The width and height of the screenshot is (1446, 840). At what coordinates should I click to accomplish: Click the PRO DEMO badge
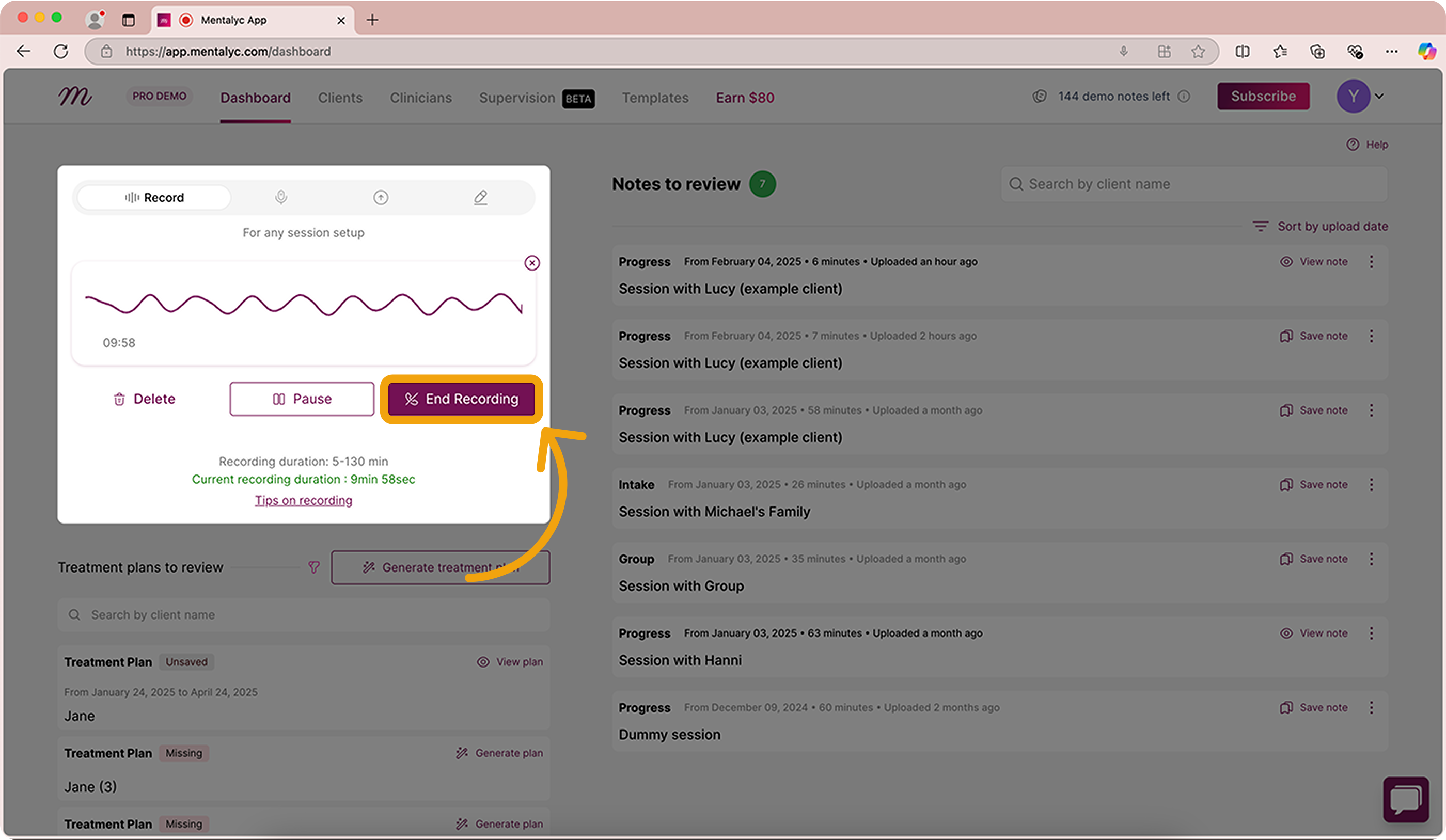point(160,97)
